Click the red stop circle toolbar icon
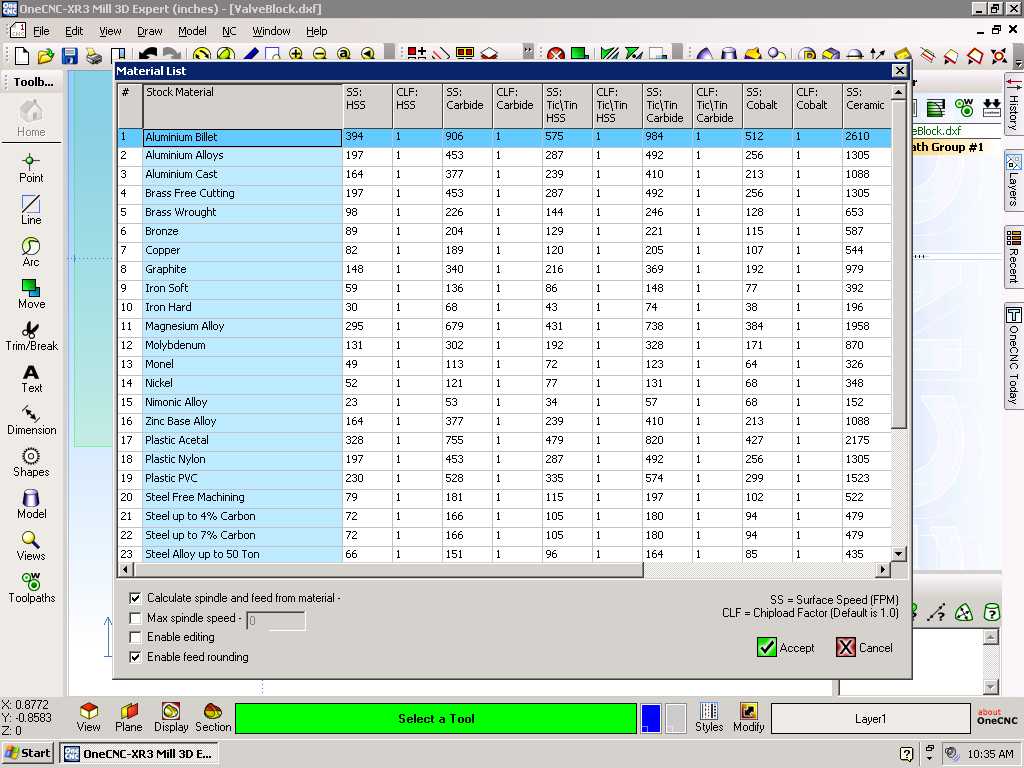 [x=556, y=54]
